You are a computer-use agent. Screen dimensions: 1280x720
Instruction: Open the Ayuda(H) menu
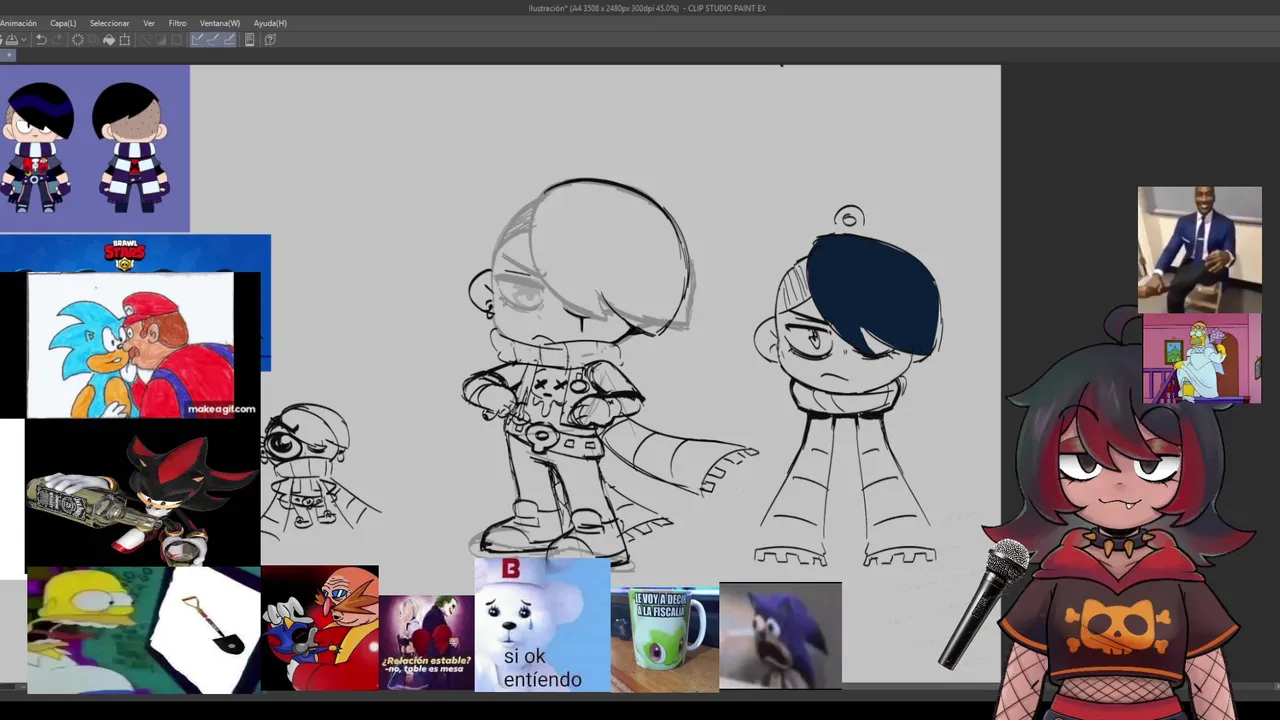(x=270, y=23)
